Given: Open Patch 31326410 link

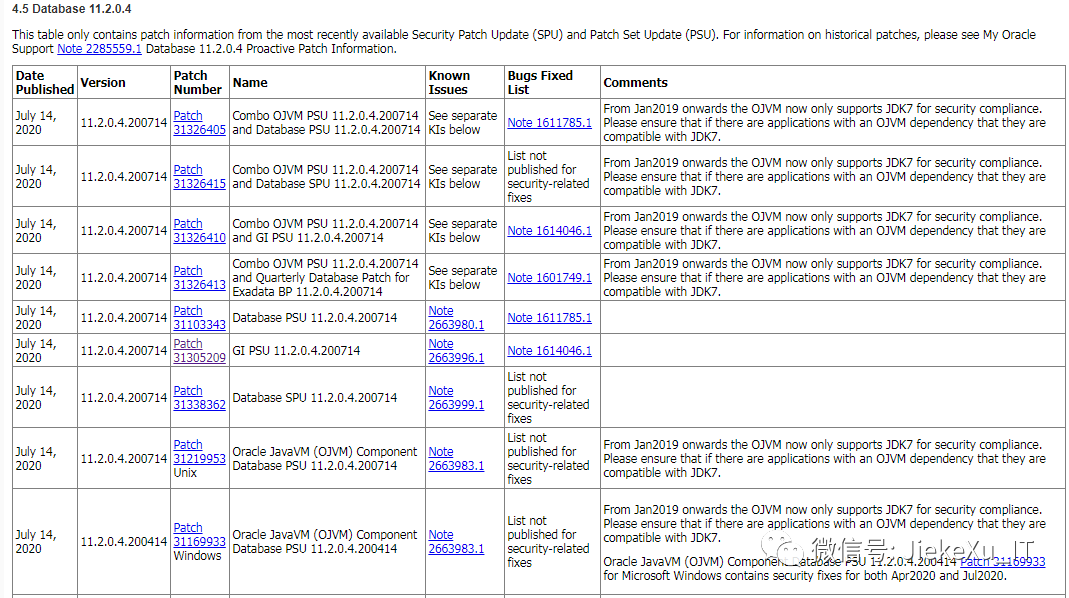Looking at the screenshot, I should tap(199, 230).
